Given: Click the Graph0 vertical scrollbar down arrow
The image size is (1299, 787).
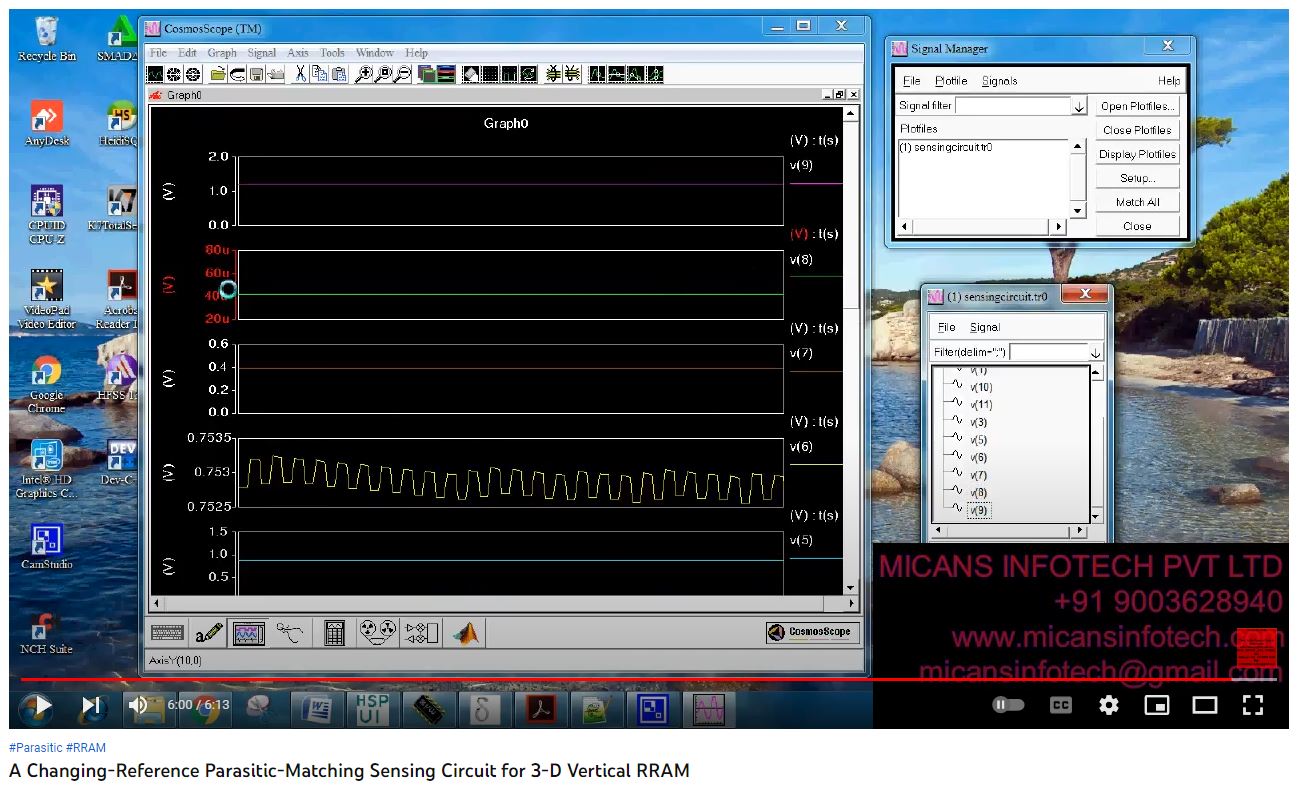Looking at the screenshot, I should 851,588.
